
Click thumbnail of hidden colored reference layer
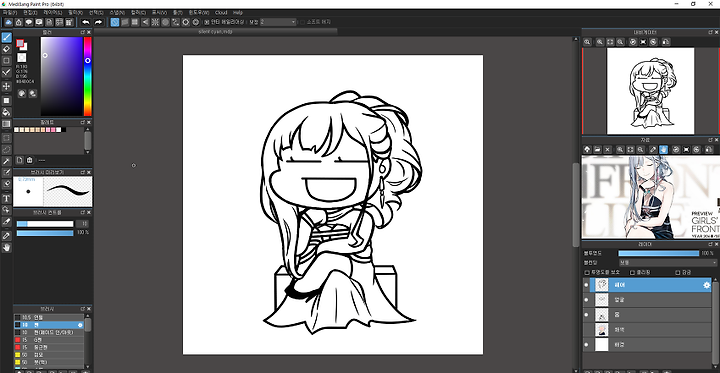coord(602,330)
